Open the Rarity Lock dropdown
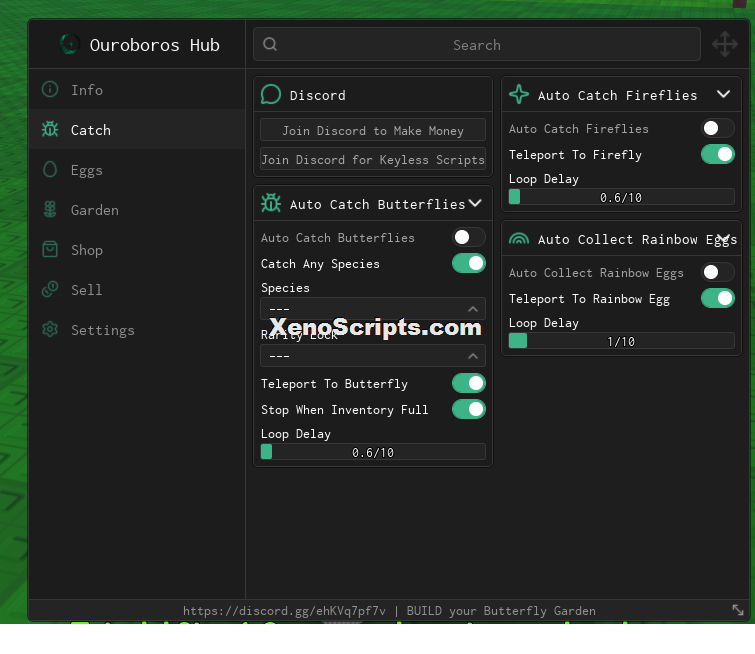 [x=373, y=356]
